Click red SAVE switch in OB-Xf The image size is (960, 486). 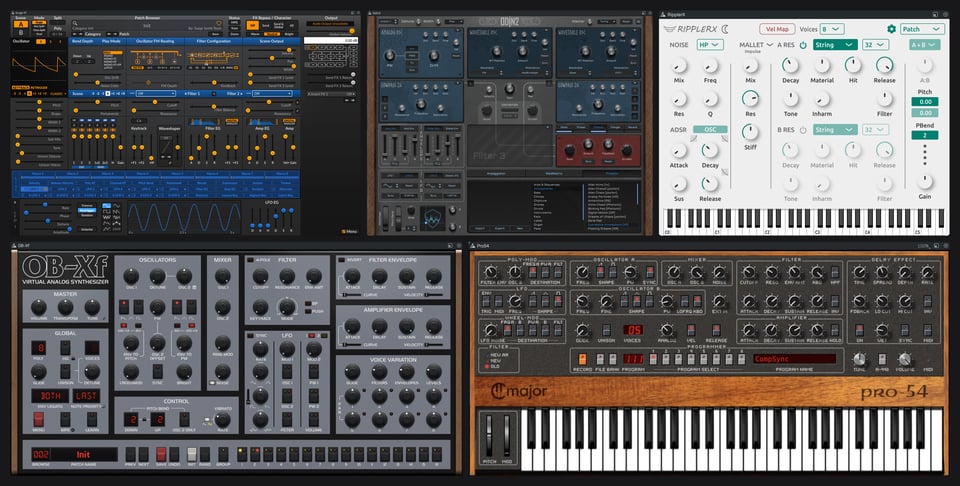160,454
